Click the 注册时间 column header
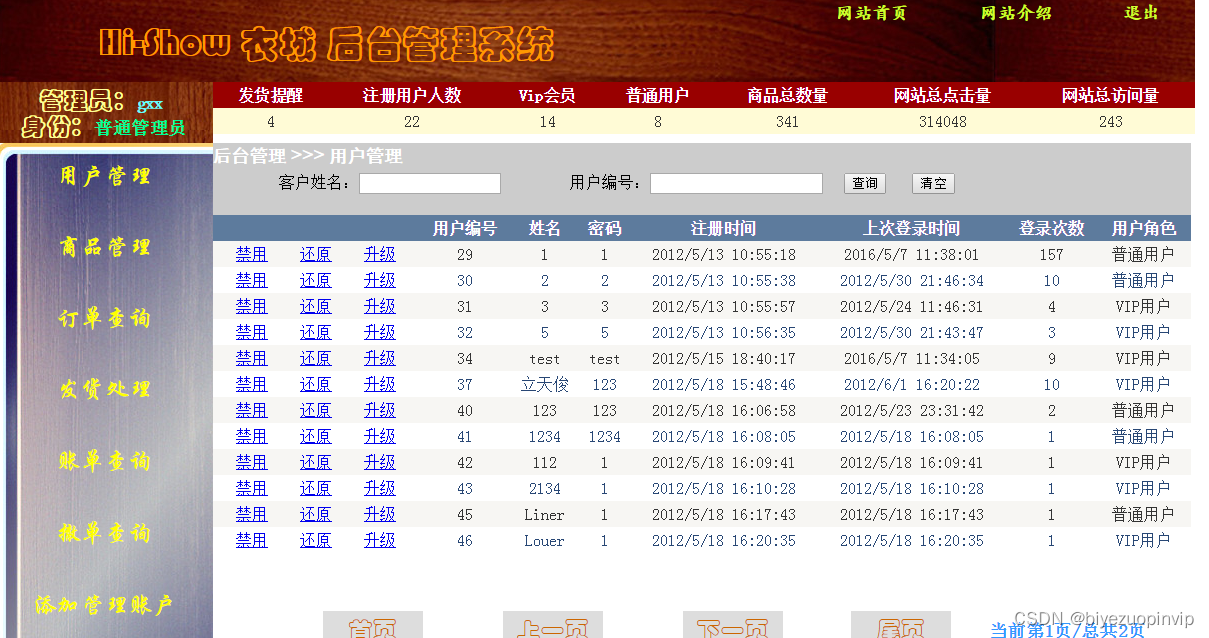 pyautogui.click(x=724, y=228)
